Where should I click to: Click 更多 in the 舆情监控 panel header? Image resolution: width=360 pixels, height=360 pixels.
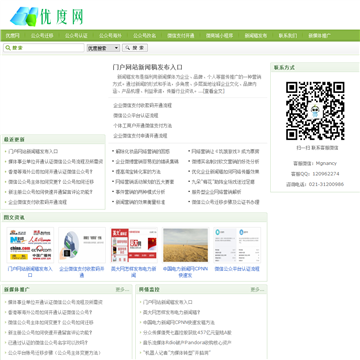click(x=257, y=290)
